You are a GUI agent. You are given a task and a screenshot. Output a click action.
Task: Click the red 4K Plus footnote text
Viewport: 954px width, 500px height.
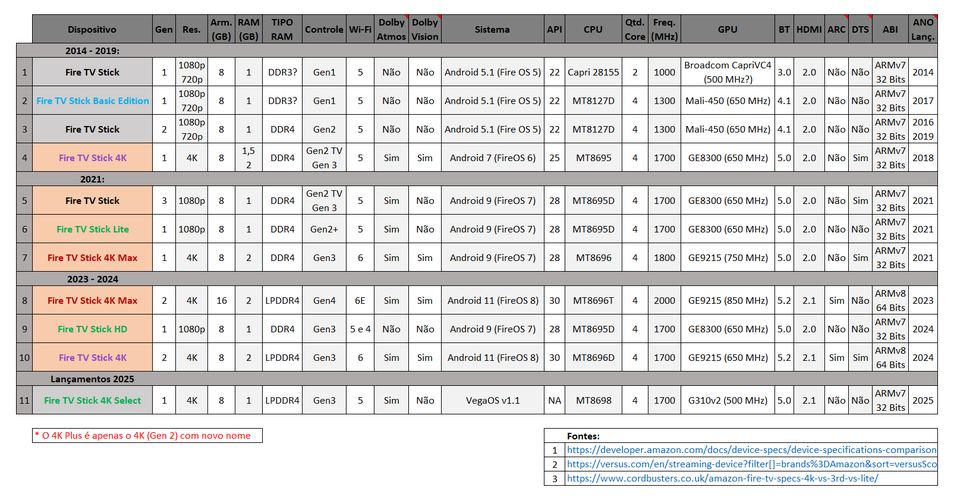(142, 435)
